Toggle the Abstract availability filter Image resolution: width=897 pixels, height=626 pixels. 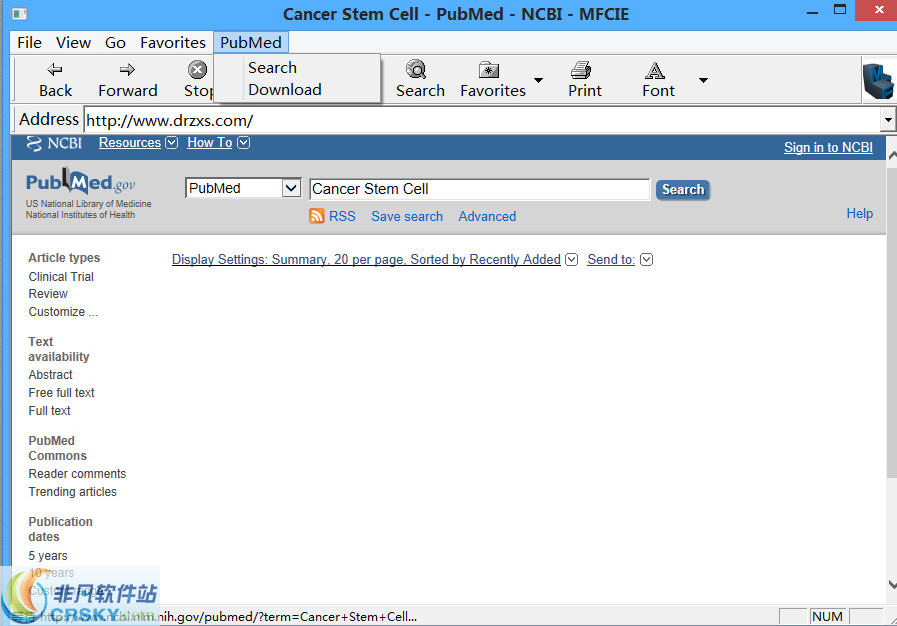coord(50,374)
